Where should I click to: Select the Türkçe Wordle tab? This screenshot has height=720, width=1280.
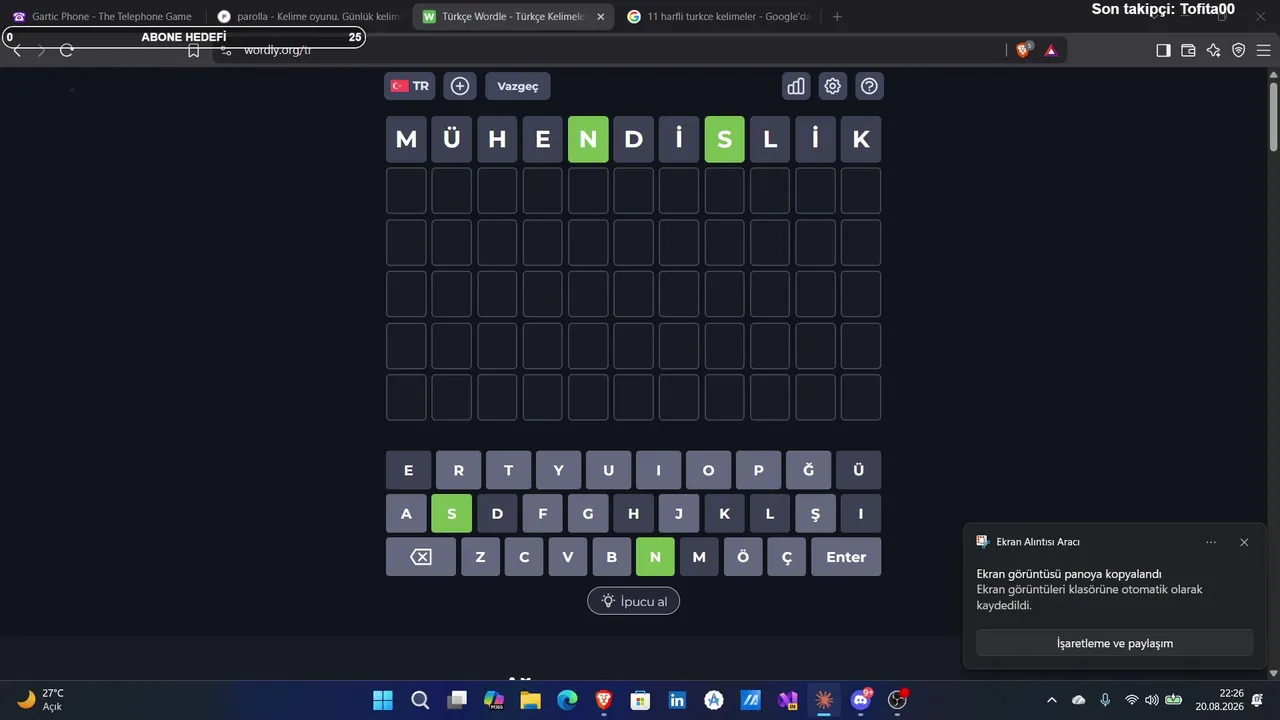[x=513, y=16]
